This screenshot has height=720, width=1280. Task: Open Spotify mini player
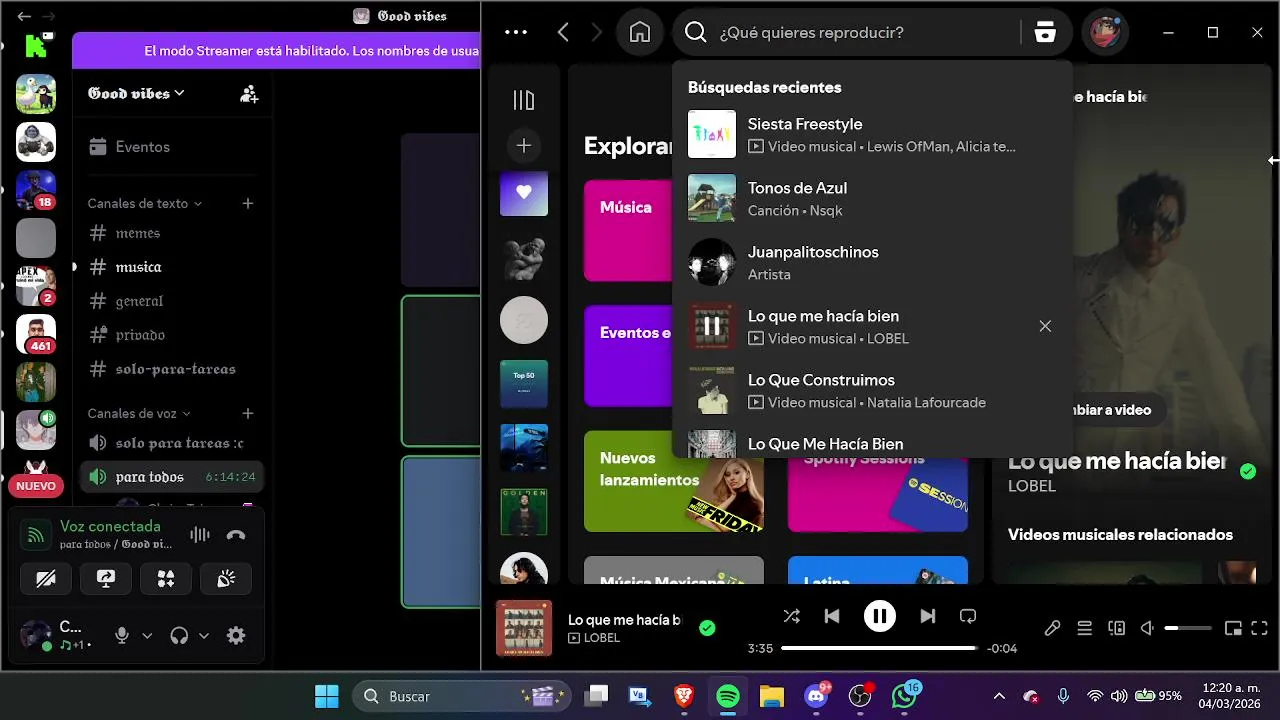(1233, 628)
